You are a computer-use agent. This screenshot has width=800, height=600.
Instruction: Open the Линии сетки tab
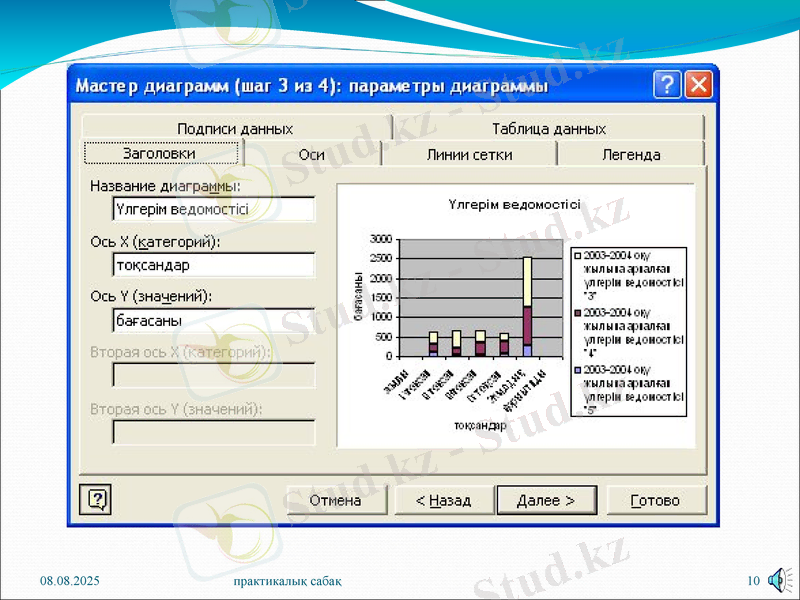point(470,153)
